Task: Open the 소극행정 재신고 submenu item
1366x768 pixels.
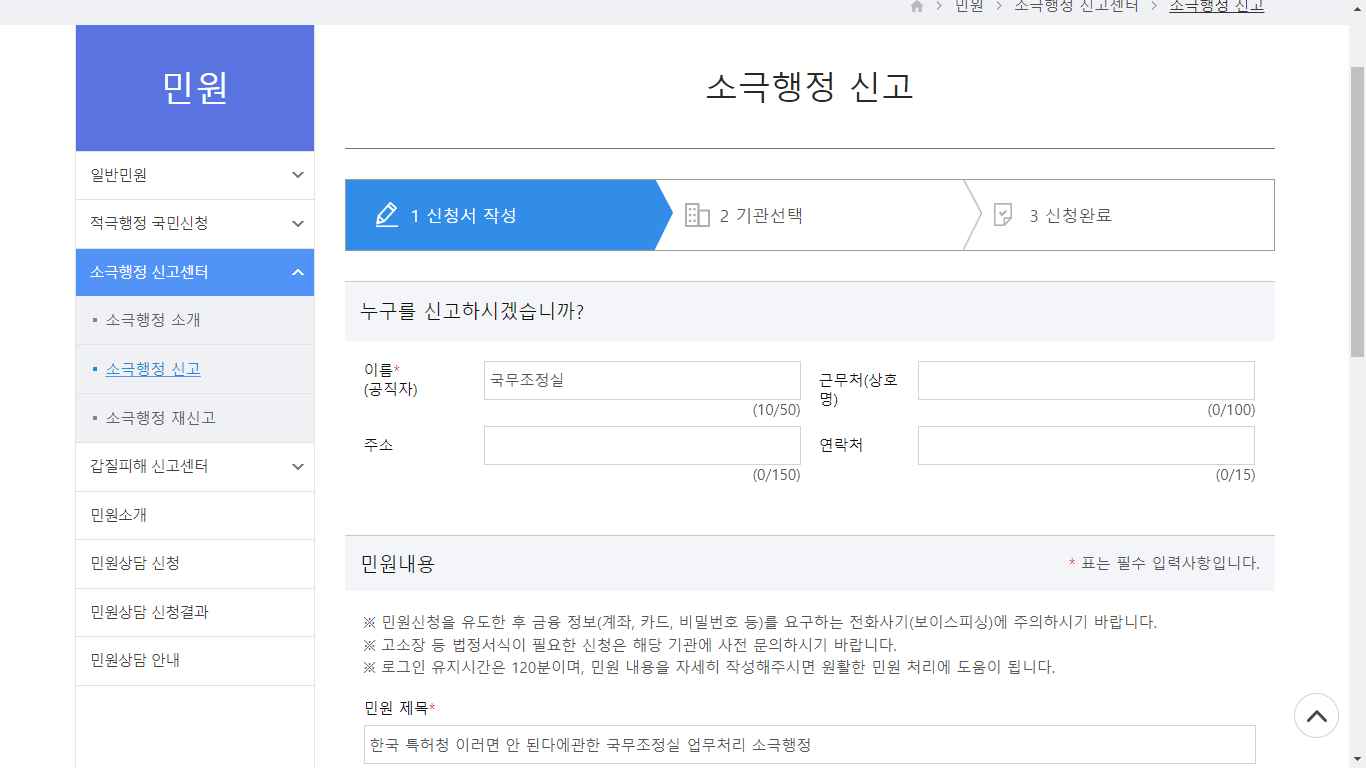Action: coord(160,418)
